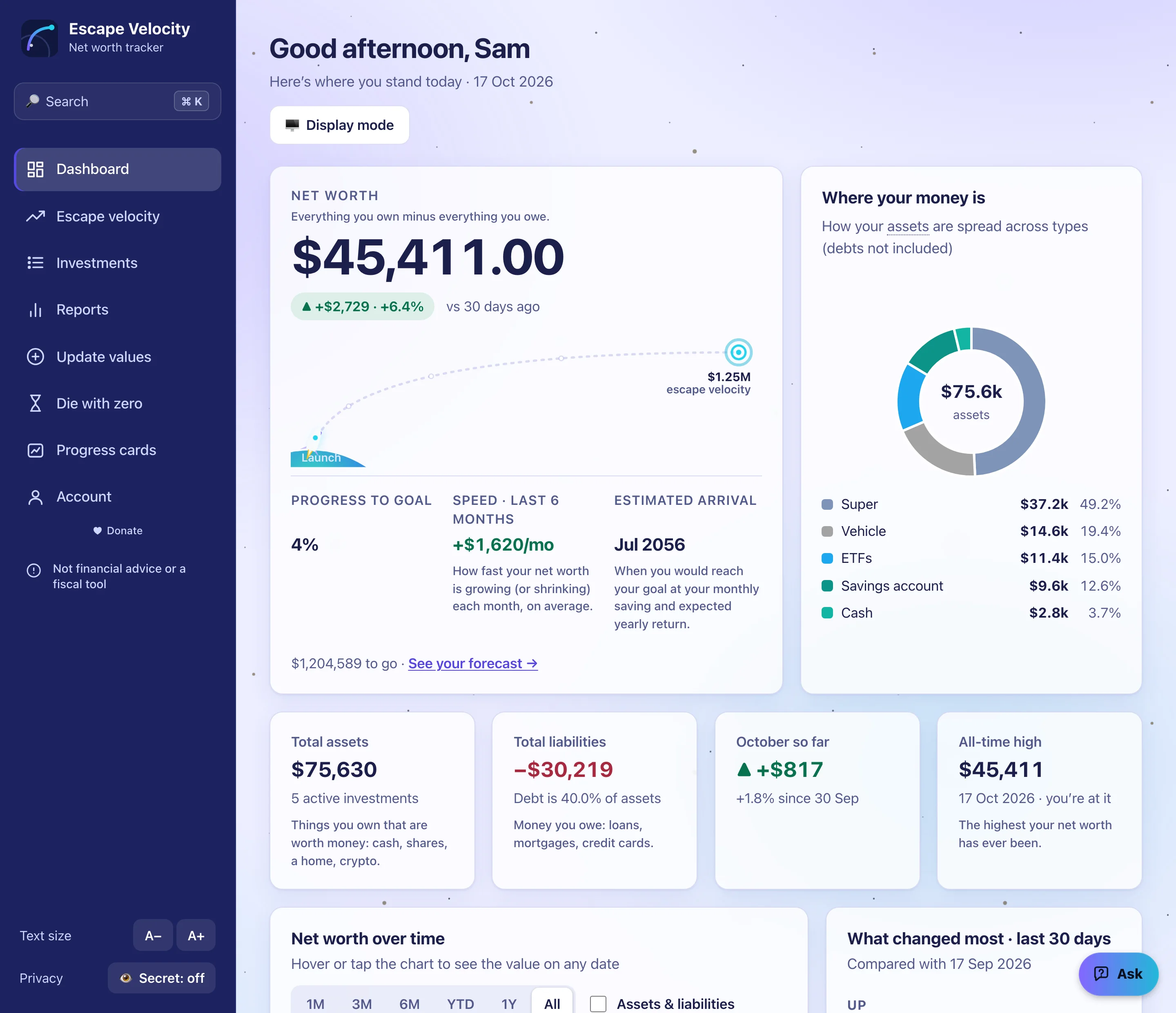The height and width of the screenshot is (1013, 1176).
Task: Click the Investments list icon
Action: pos(35,263)
